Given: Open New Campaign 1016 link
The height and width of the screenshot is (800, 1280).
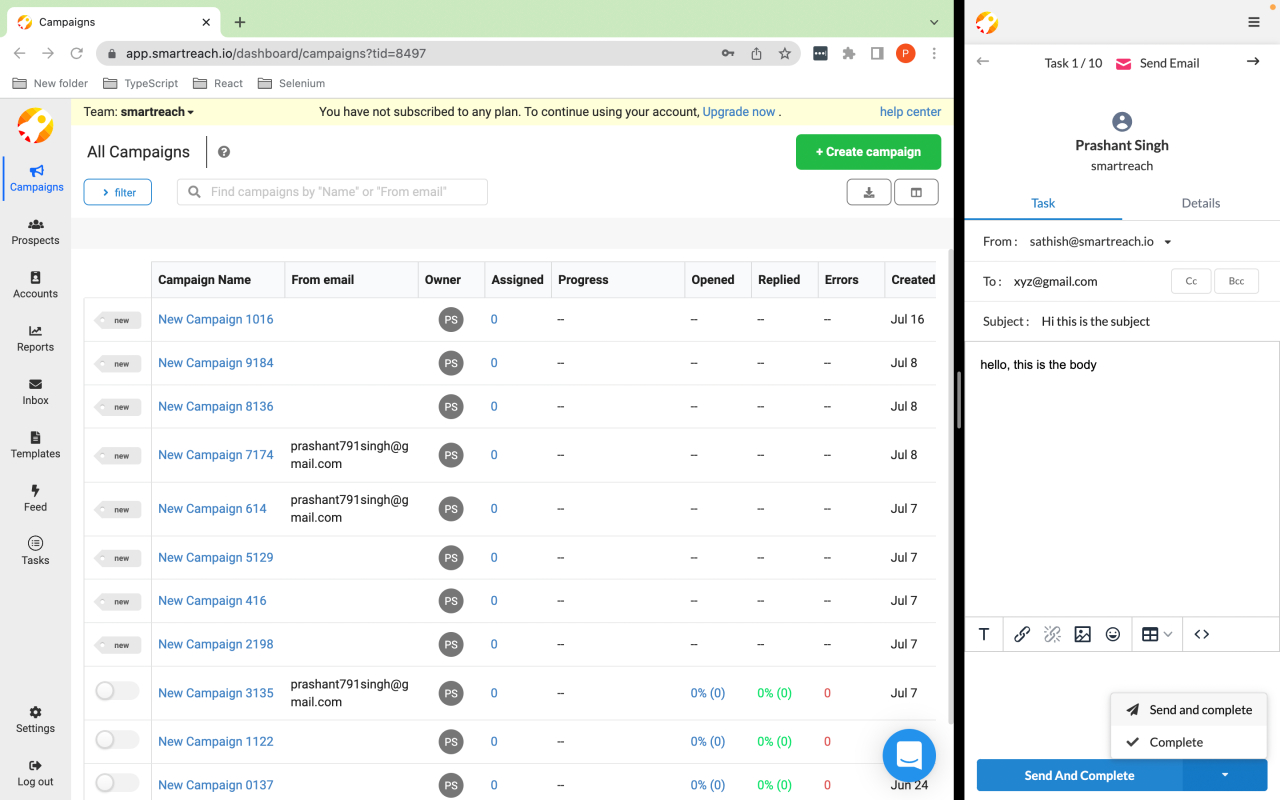Looking at the screenshot, I should 216,319.
